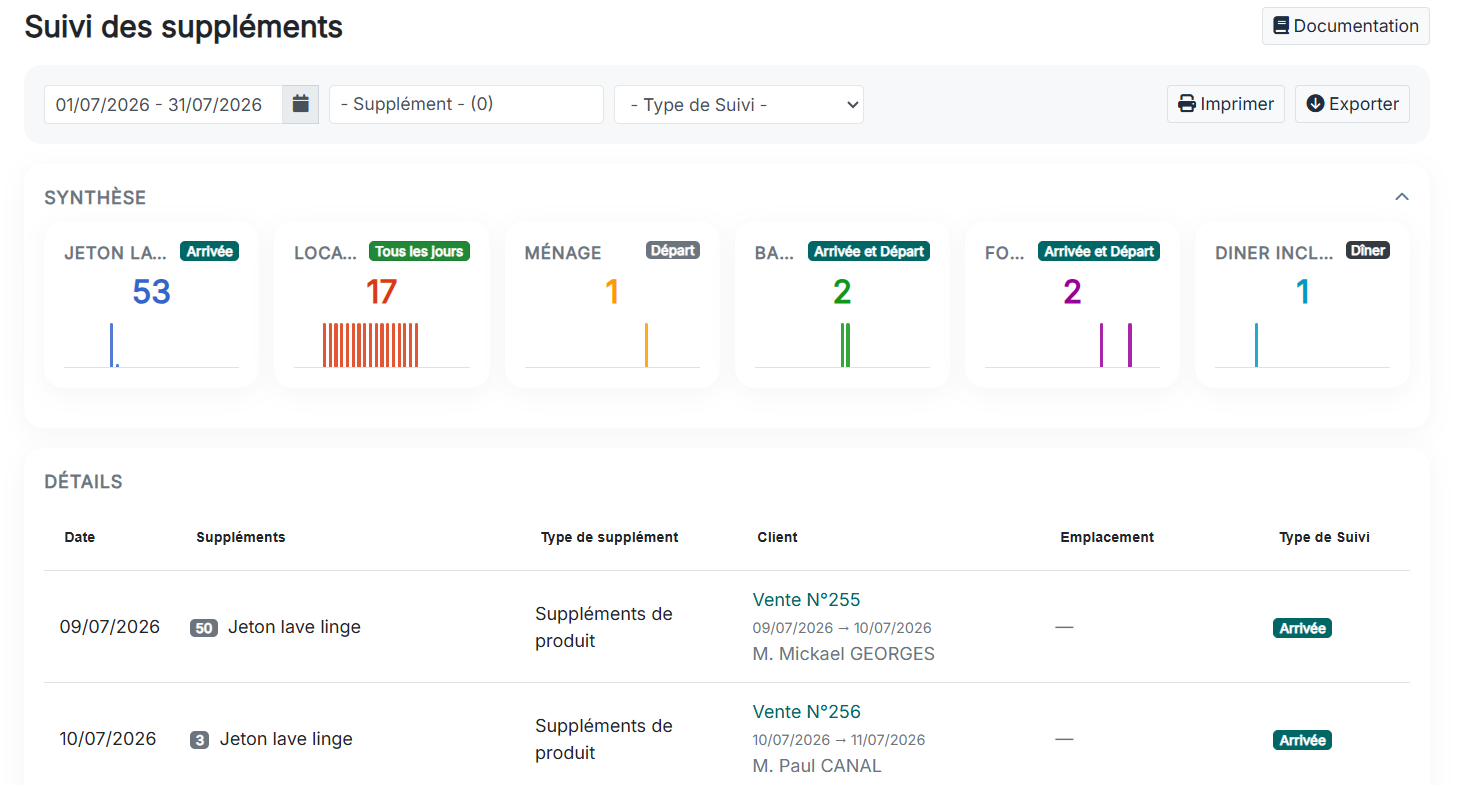Click the DÉTAILS section heading
This screenshot has width=1462, height=785.
(83, 482)
